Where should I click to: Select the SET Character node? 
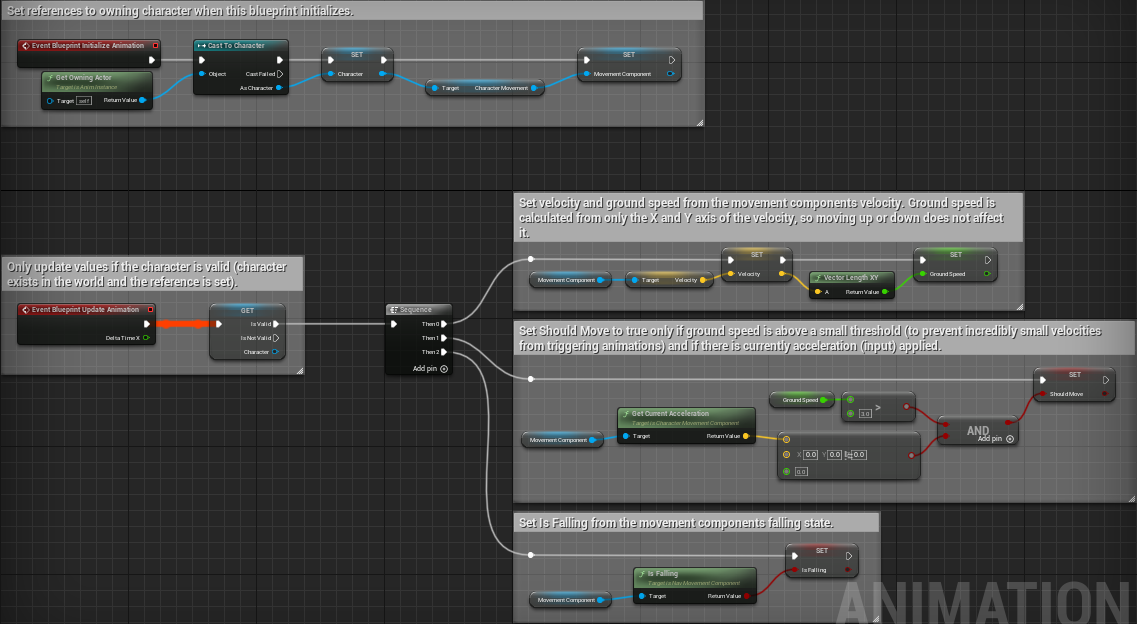[357, 65]
